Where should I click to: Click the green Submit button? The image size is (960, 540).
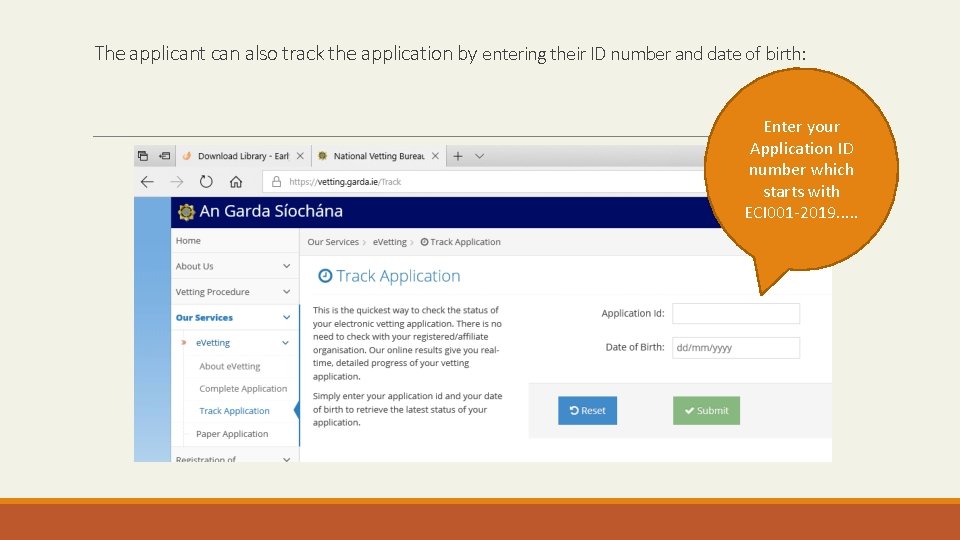pos(707,411)
